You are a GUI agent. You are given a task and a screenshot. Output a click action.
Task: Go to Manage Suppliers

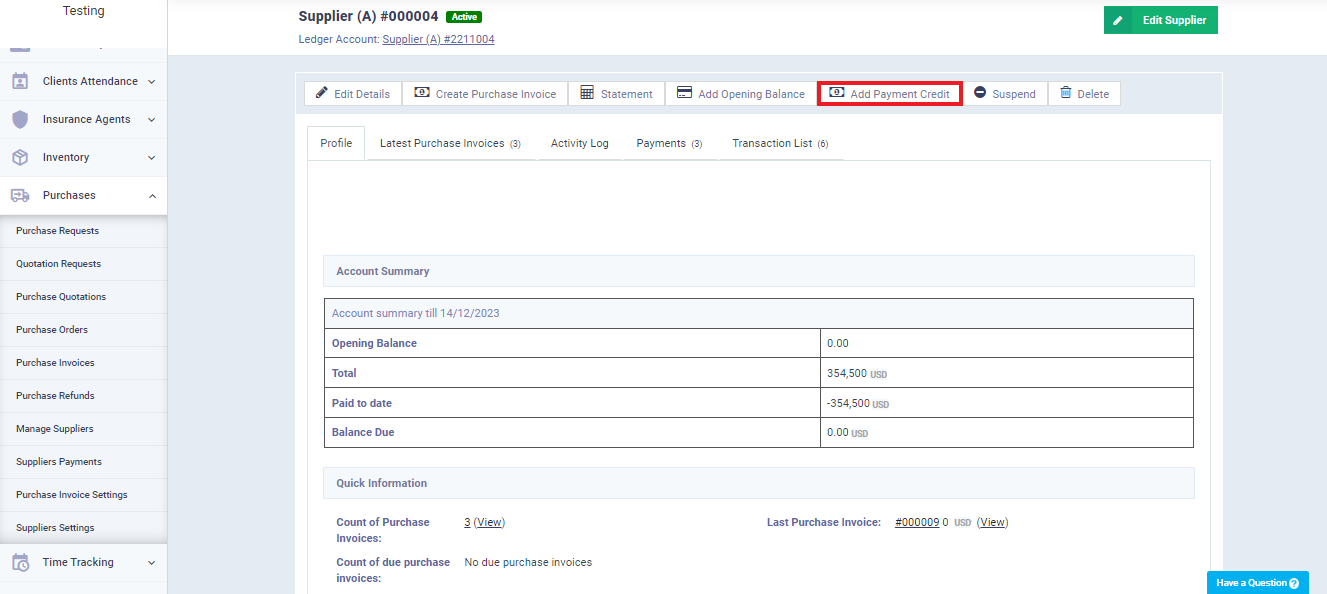pos(84,429)
